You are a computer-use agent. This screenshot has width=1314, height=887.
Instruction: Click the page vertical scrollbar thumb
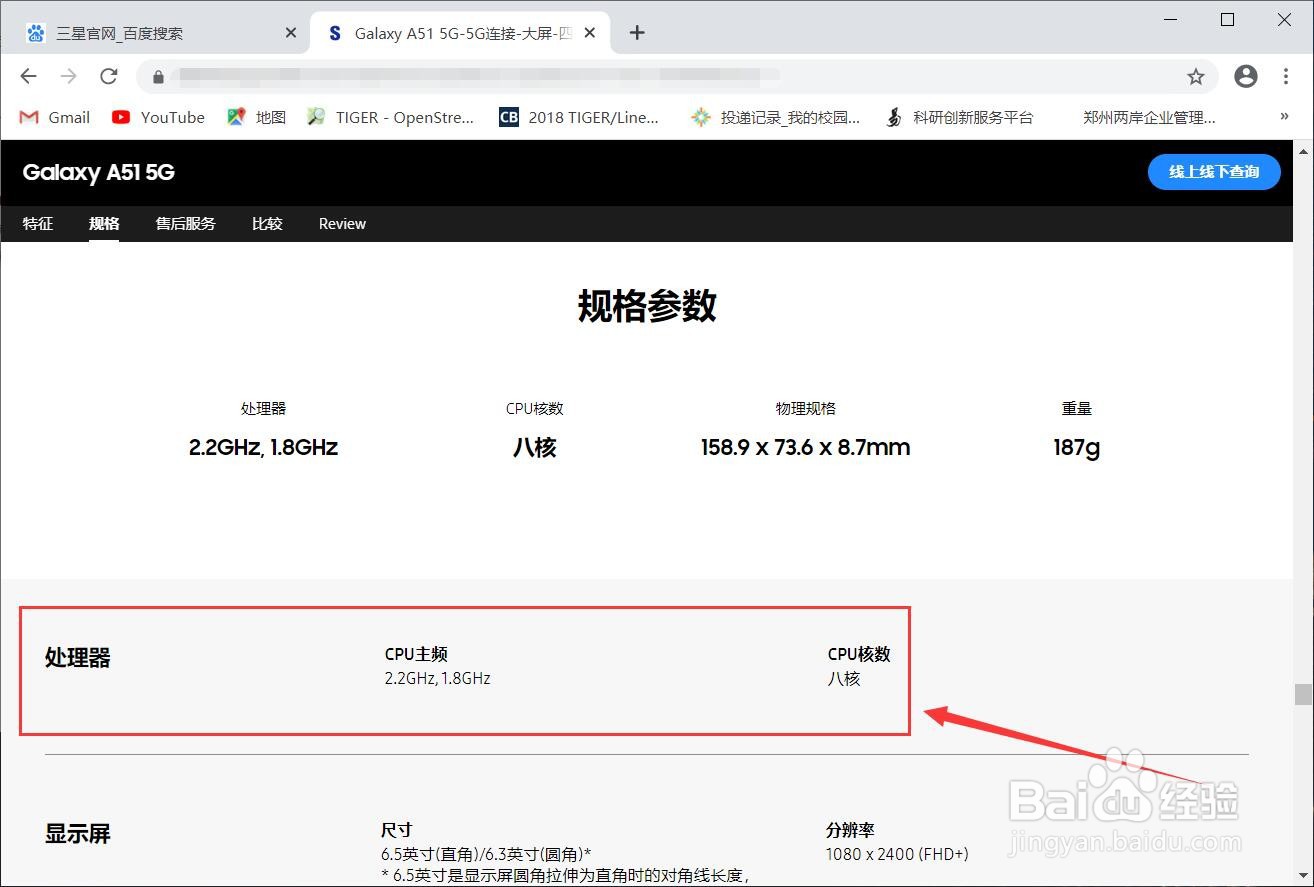tap(1303, 694)
